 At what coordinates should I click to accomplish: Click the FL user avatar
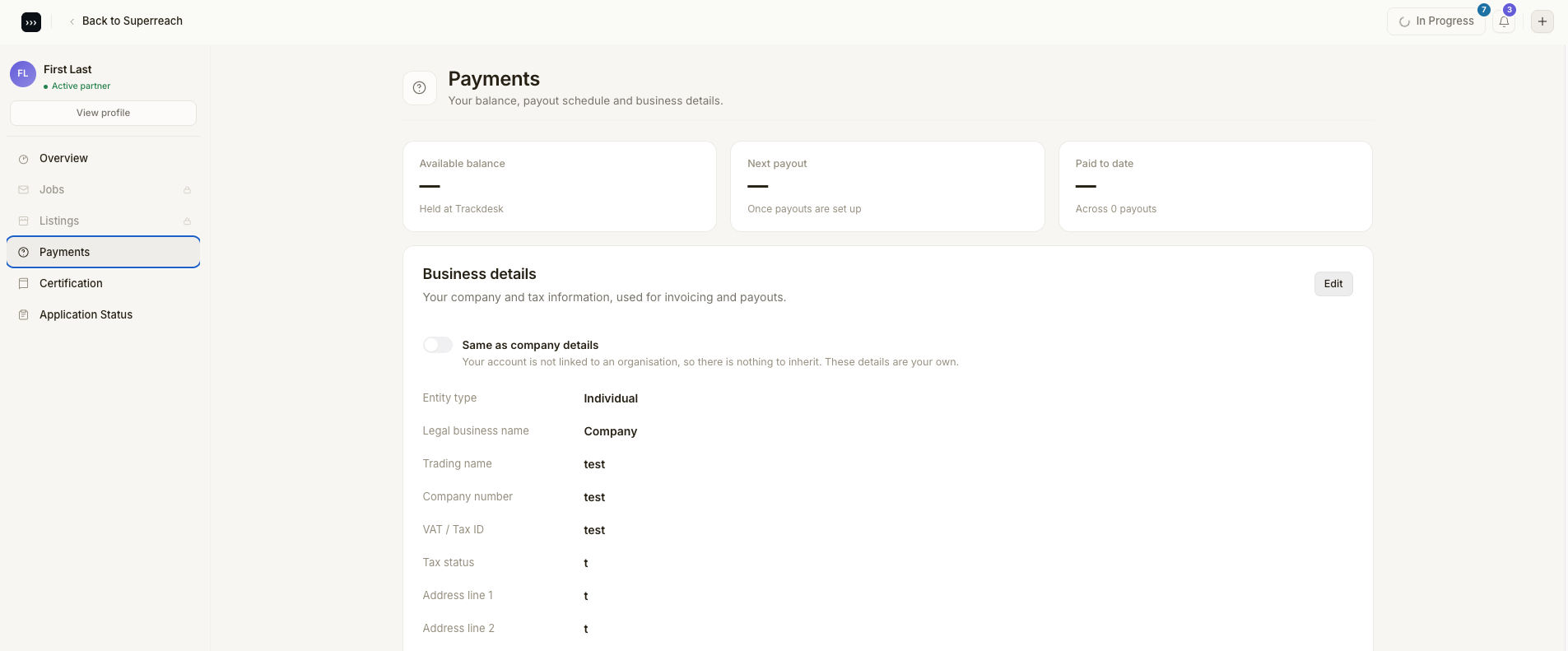click(23, 74)
